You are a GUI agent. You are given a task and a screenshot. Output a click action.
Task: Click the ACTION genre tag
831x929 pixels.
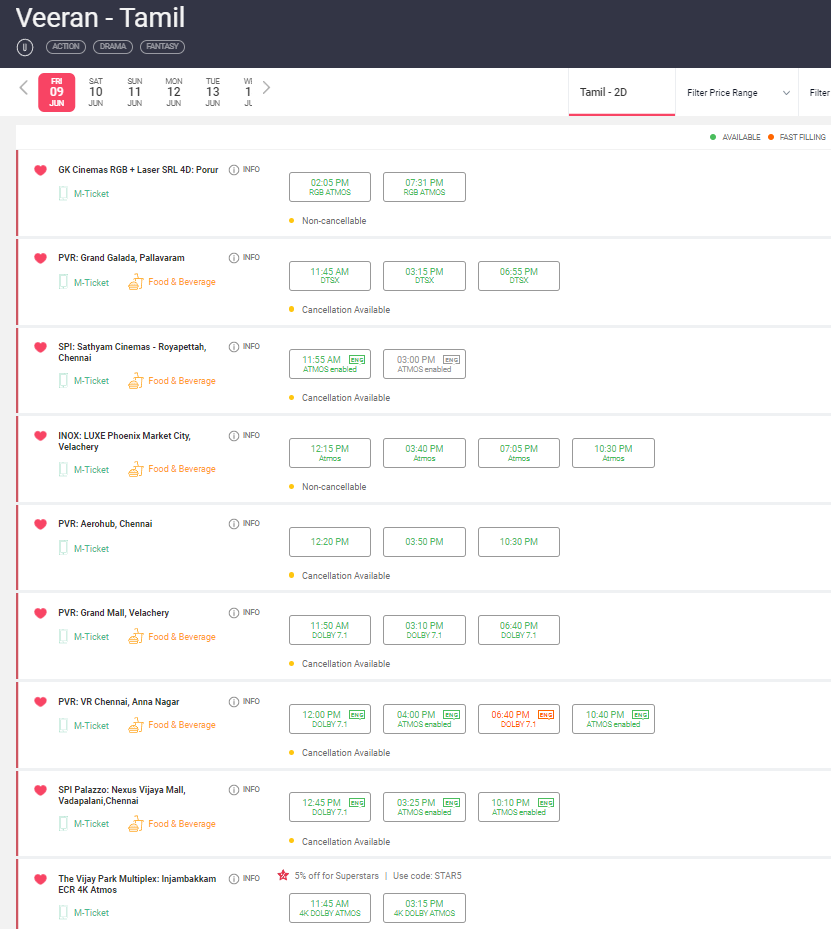click(66, 46)
